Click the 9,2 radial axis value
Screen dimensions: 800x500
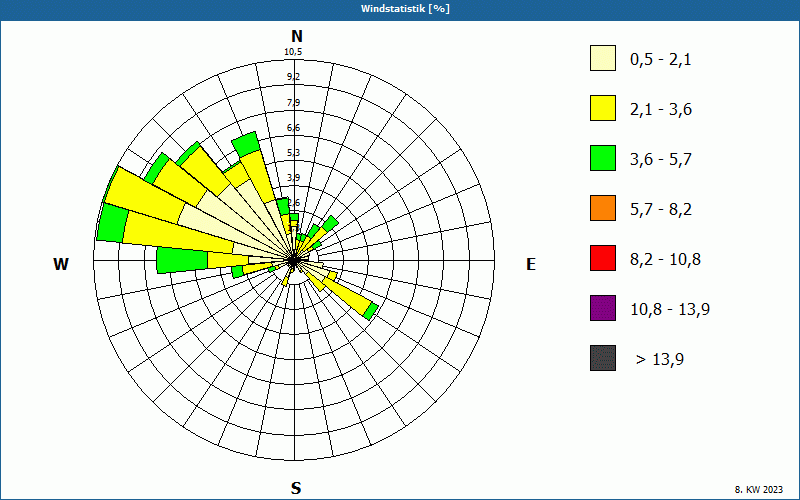click(293, 77)
